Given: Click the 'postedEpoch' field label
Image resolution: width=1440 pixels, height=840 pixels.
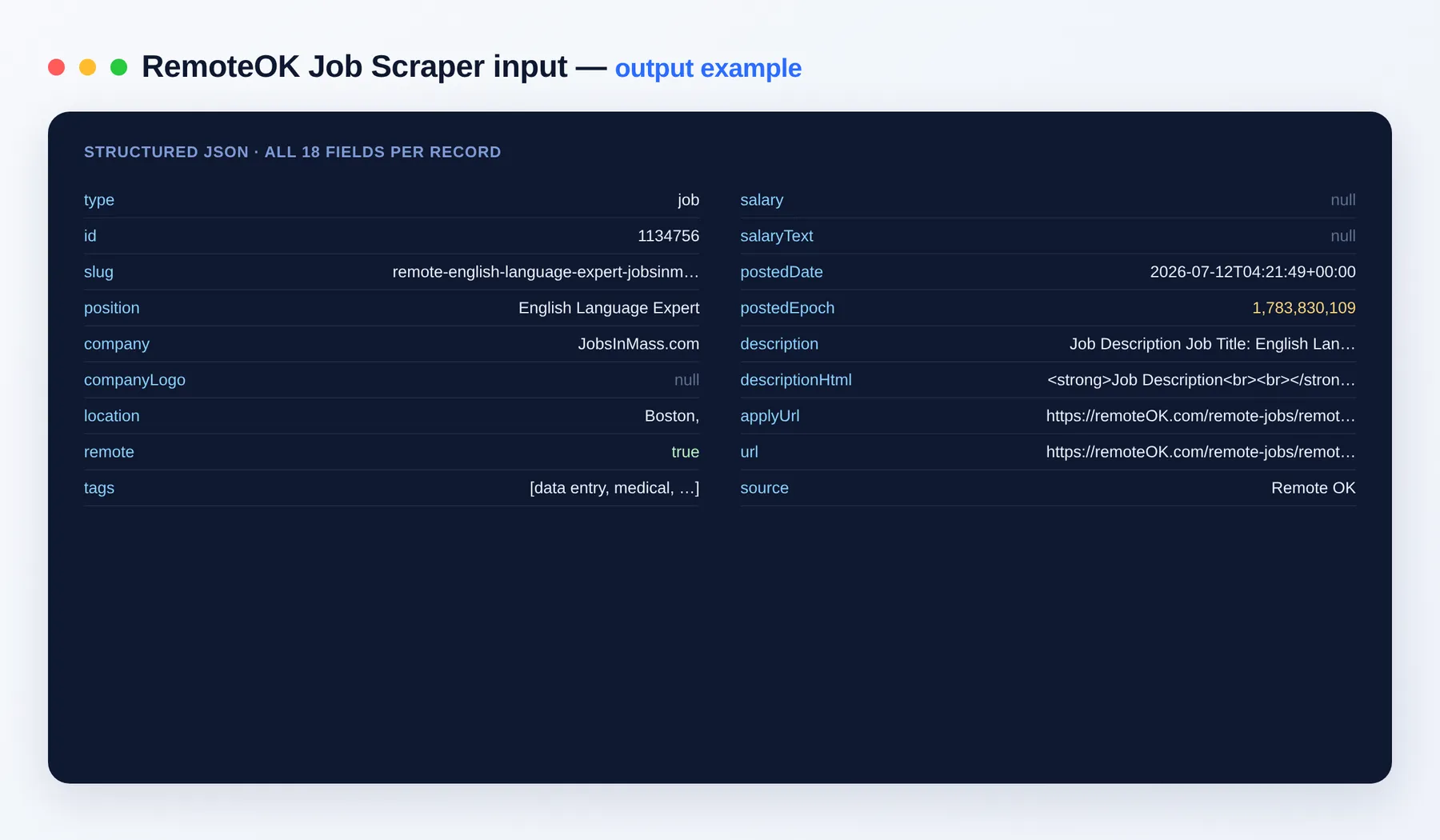Looking at the screenshot, I should (787, 308).
